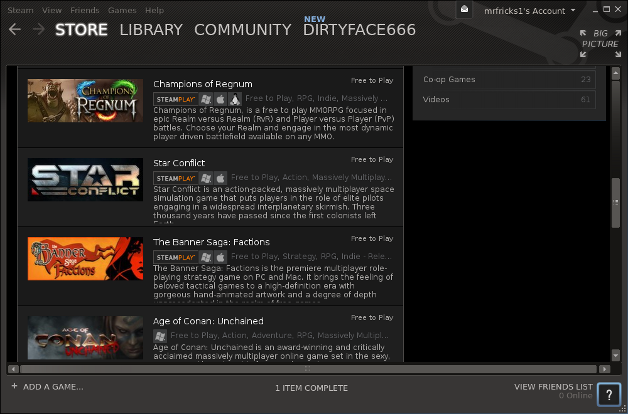Click Mac icon on Champions of Regnum
This screenshot has width=628, height=414.
pyautogui.click(x=220, y=99)
